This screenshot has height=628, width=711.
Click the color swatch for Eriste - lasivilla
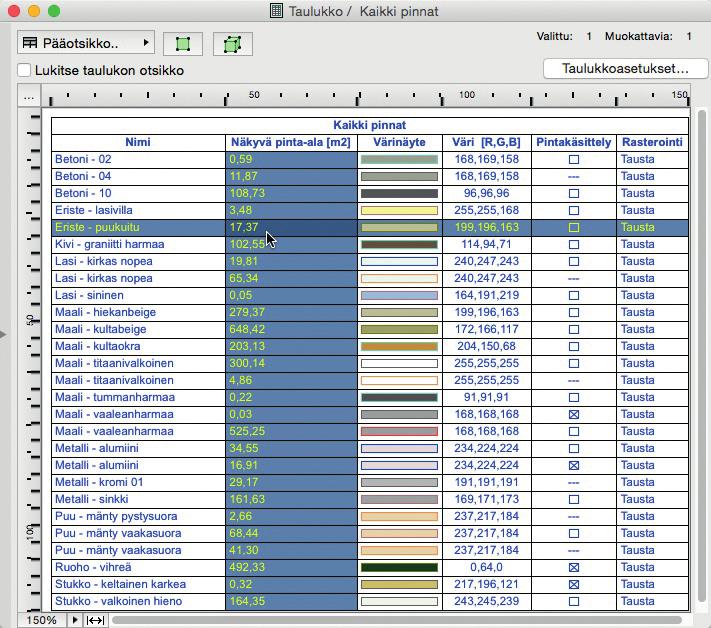coord(399,211)
